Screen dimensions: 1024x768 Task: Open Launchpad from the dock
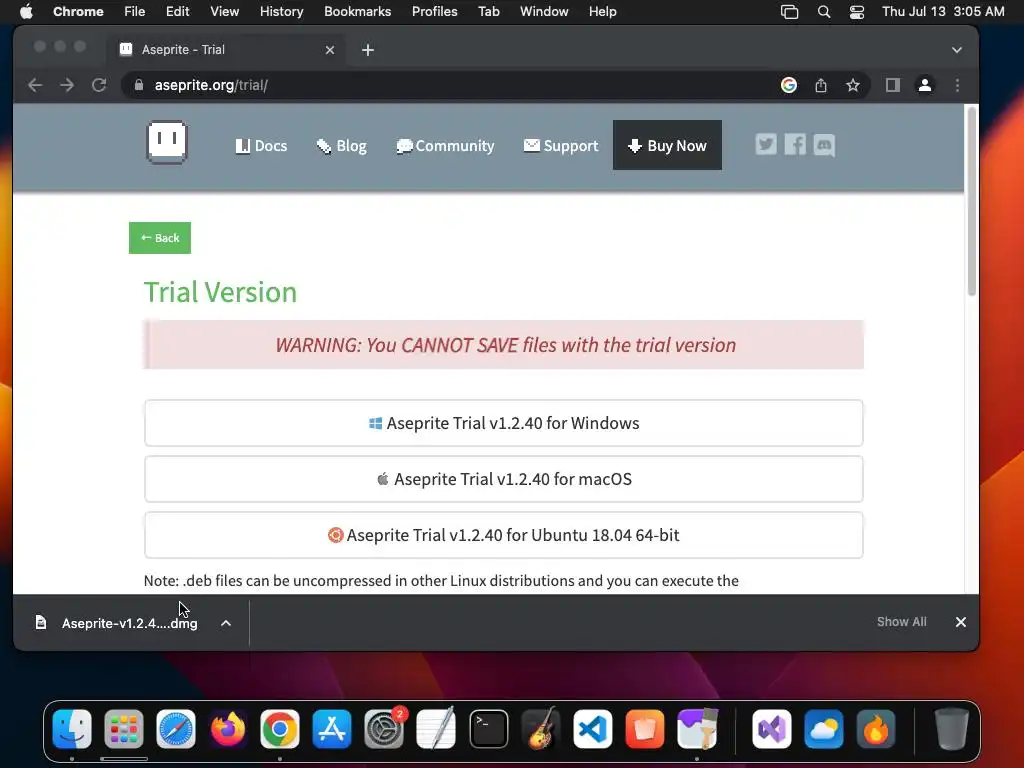123,728
